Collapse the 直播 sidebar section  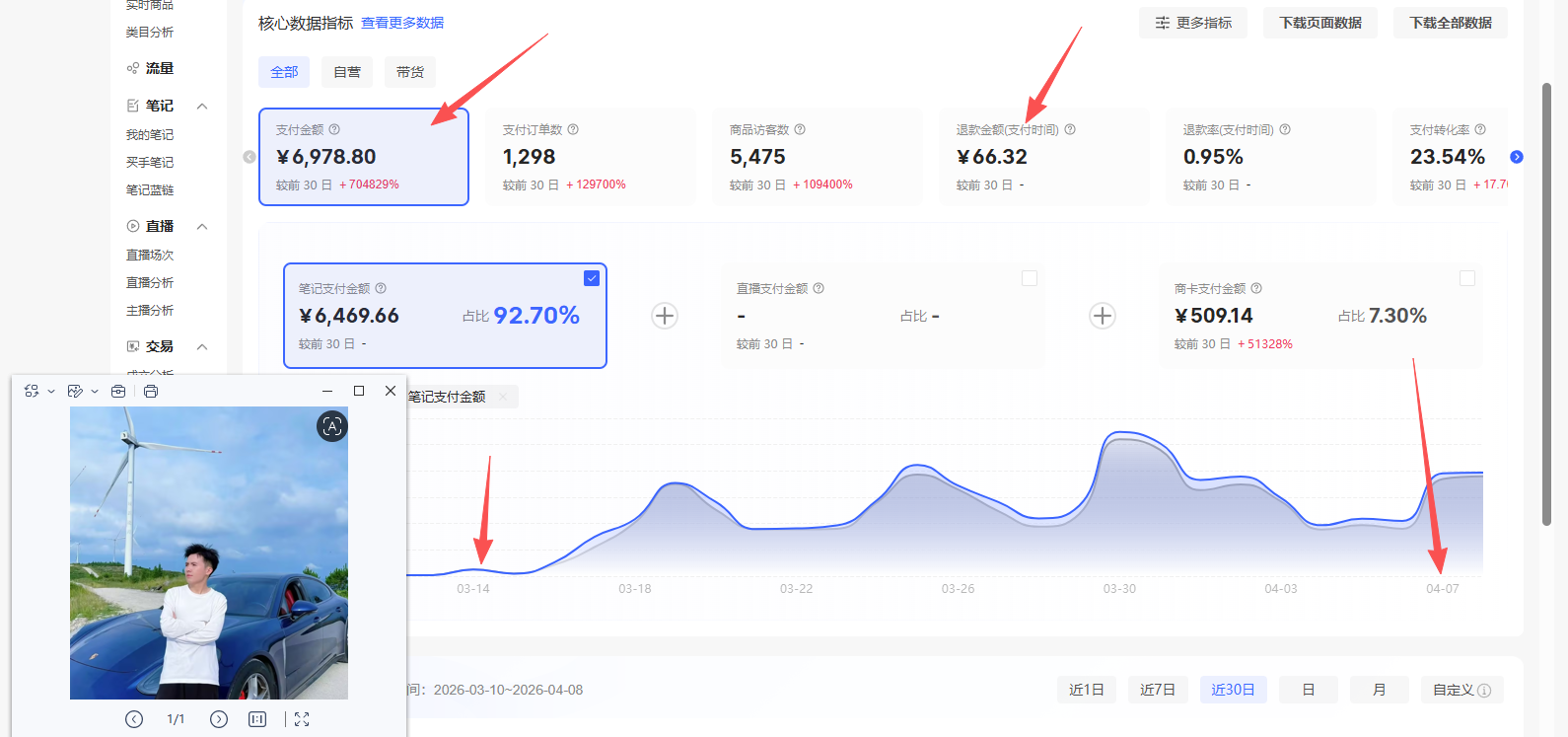[x=202, y=227]
